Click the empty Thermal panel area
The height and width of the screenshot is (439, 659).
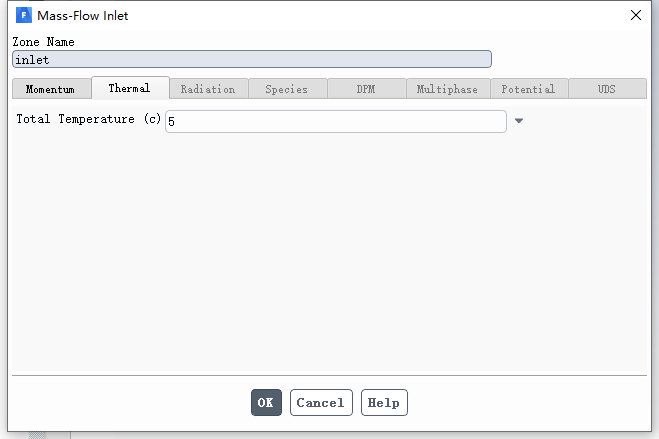click(x=330, y=252)
